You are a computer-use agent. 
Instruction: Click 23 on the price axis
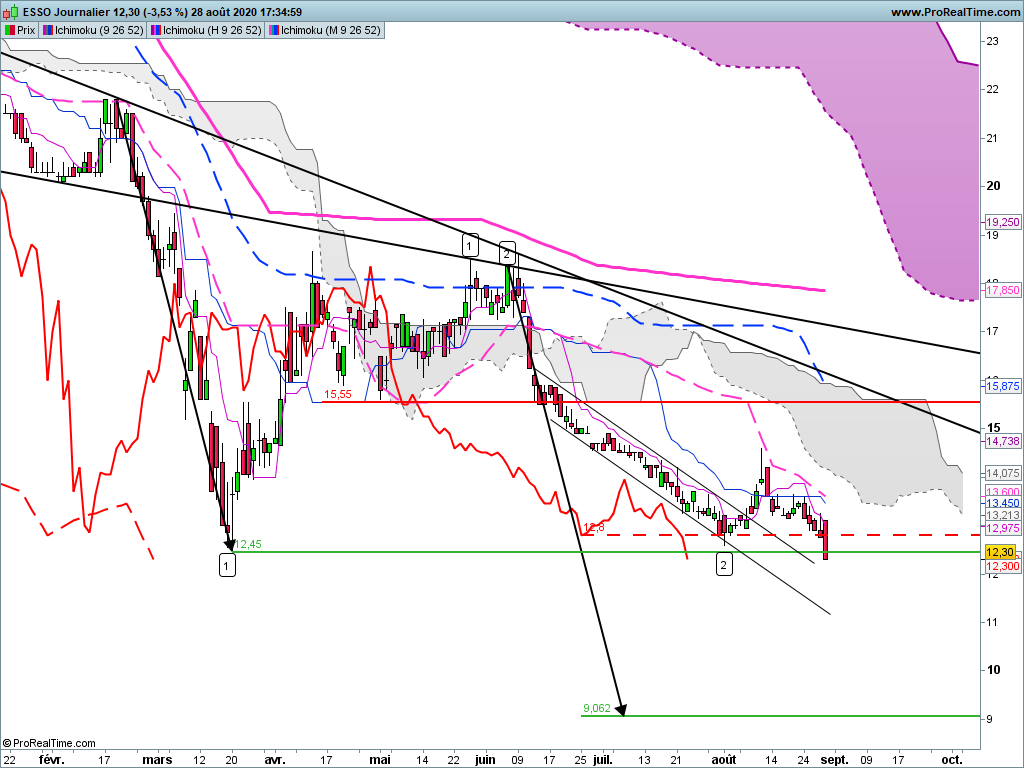[993, 41]
